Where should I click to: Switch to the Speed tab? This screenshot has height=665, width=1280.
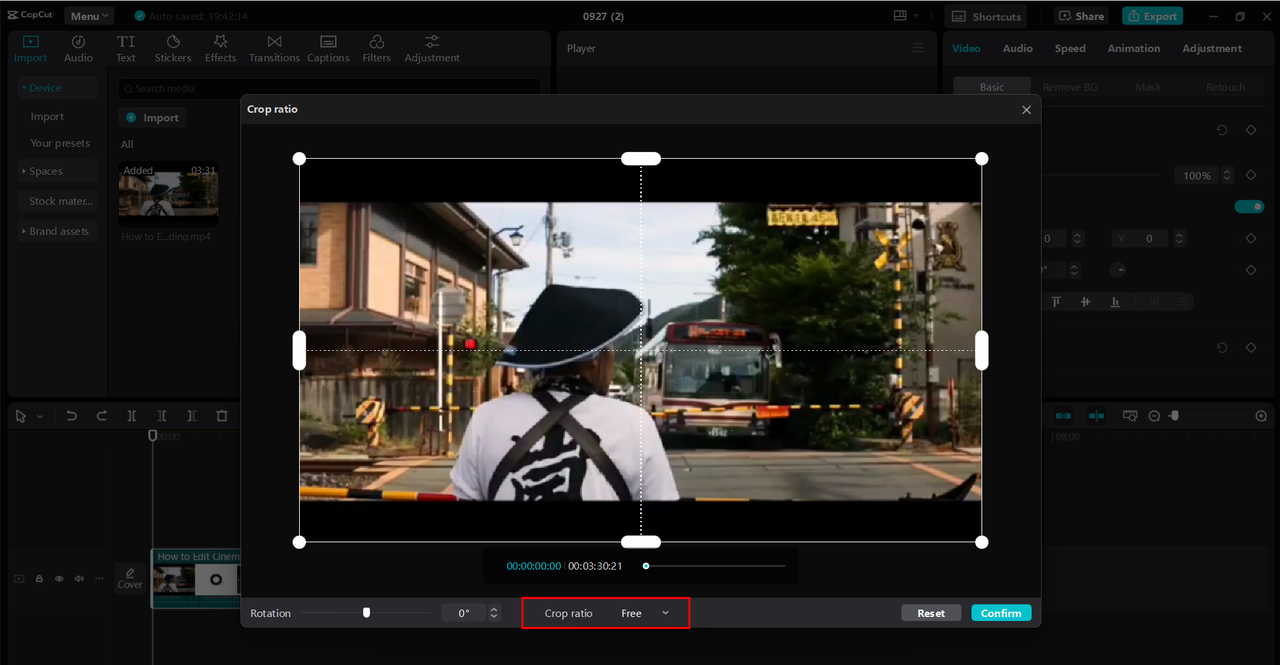coord(1070,48)
